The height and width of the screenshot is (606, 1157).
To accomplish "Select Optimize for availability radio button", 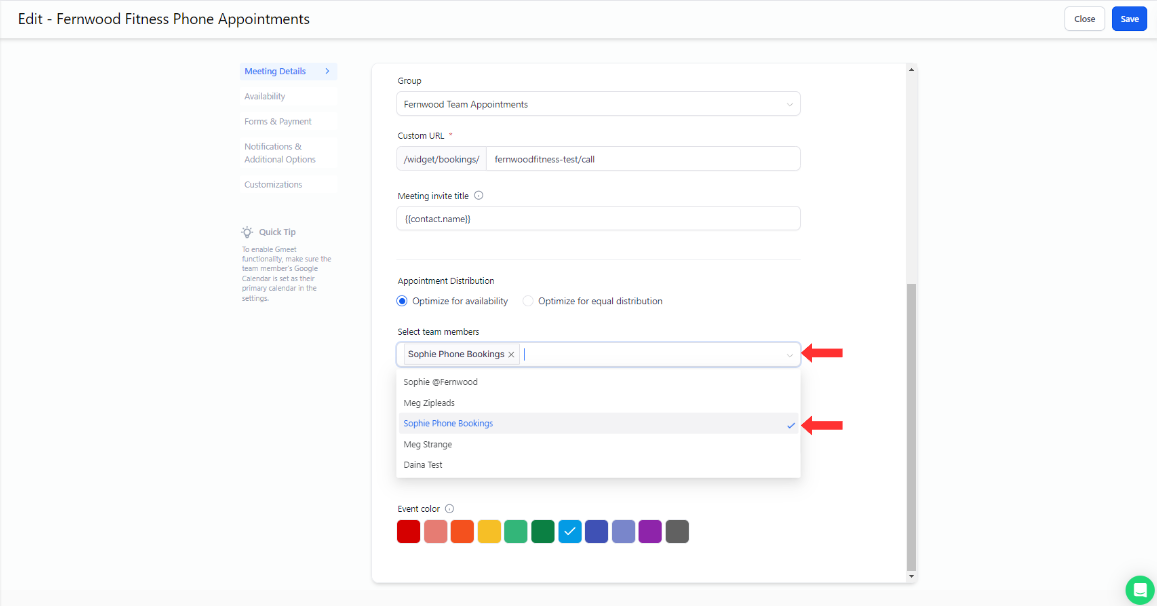I will 402,301.
